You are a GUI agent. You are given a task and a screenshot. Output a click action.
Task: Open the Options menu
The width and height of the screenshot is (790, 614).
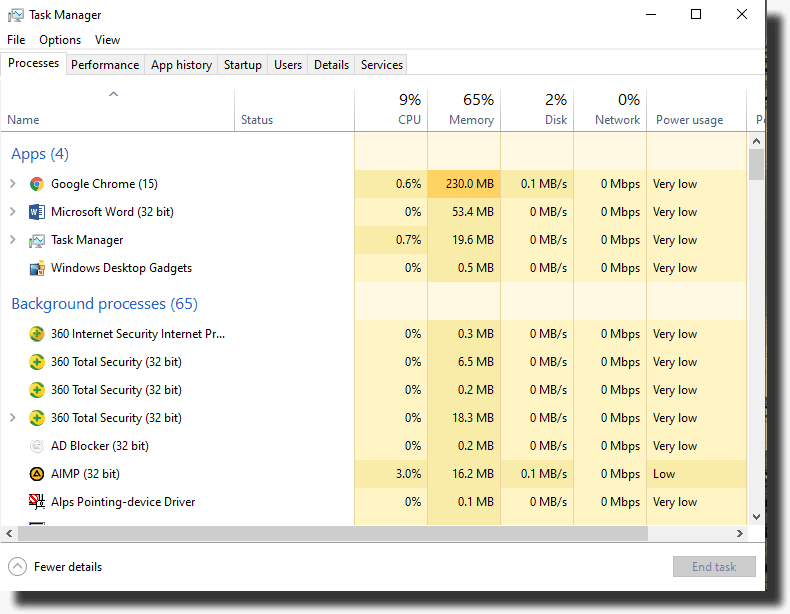click(60, 40)
